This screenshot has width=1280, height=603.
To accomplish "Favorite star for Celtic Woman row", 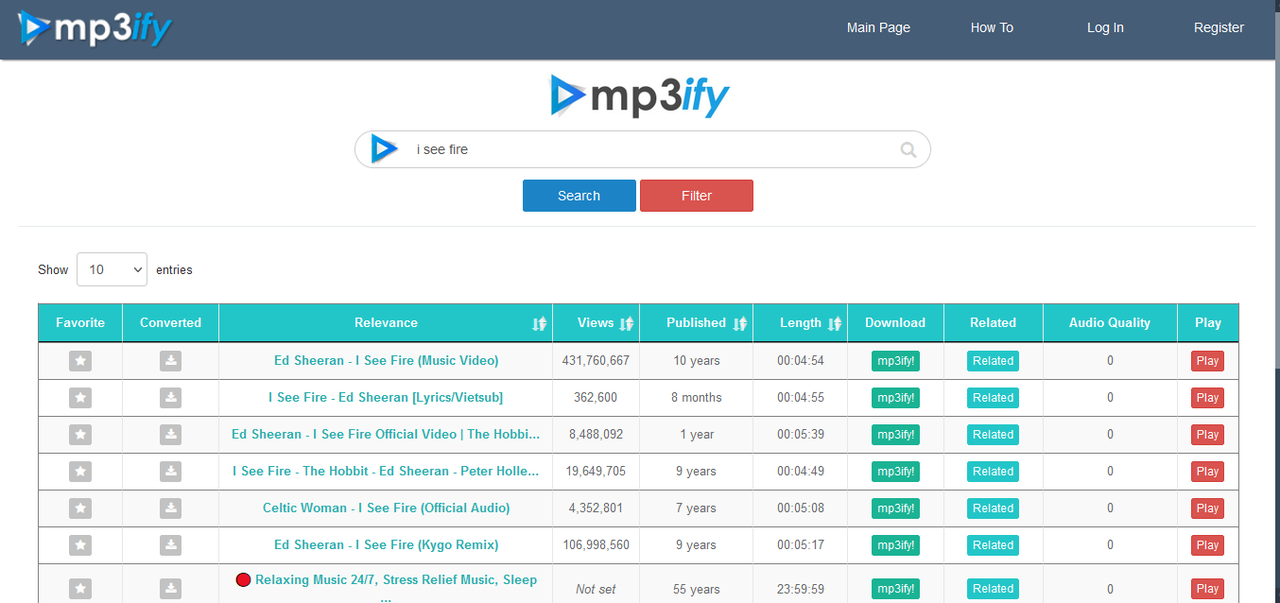I will click(80, 508).
